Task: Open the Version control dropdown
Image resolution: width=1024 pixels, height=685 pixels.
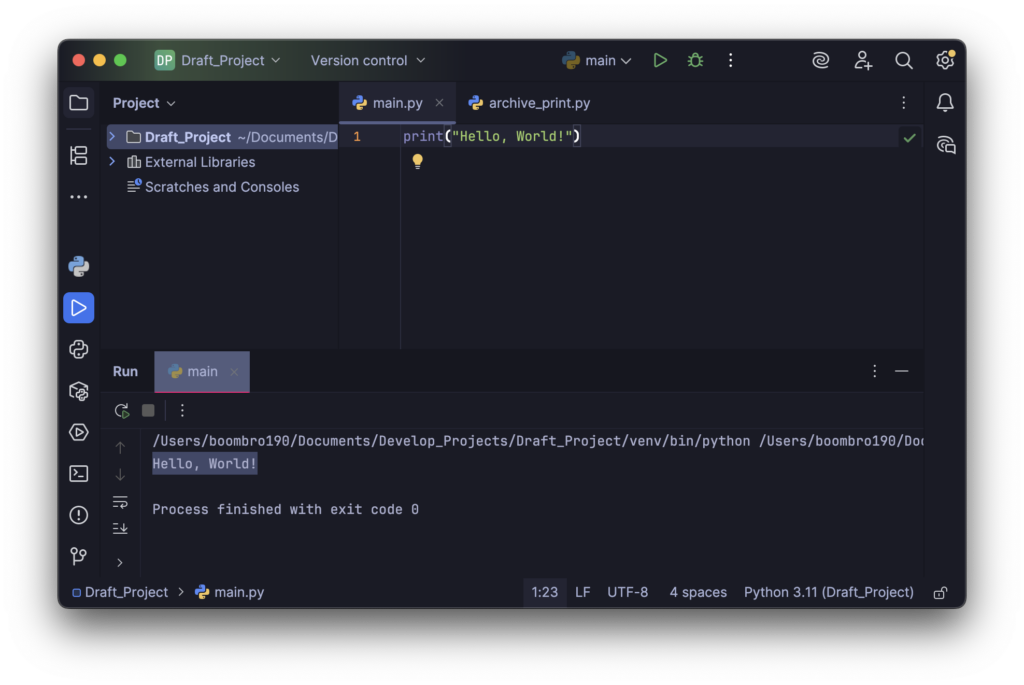Action: (367, 61)
